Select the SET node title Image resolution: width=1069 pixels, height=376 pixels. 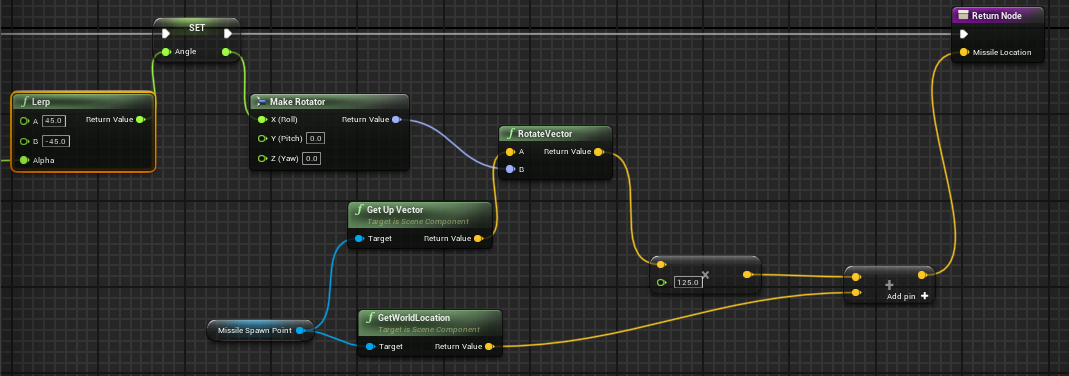(x=196, y=27)
